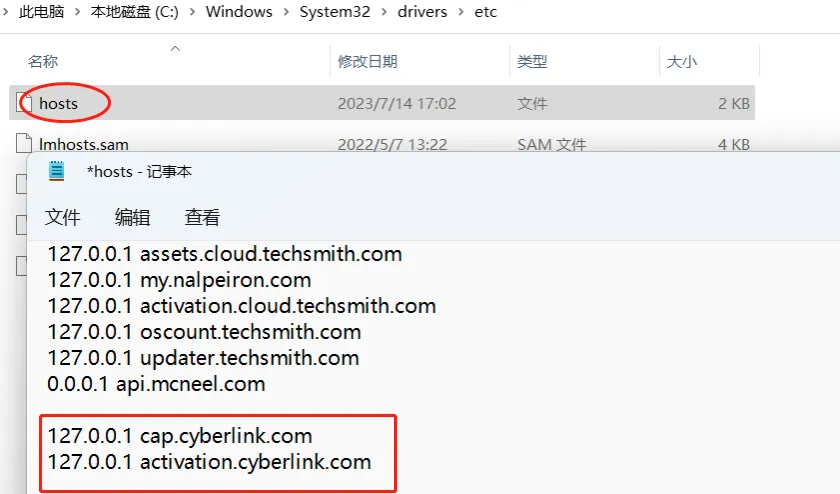
Task: Click the lmhosts.sam file icon
Action: coord(24,143)
